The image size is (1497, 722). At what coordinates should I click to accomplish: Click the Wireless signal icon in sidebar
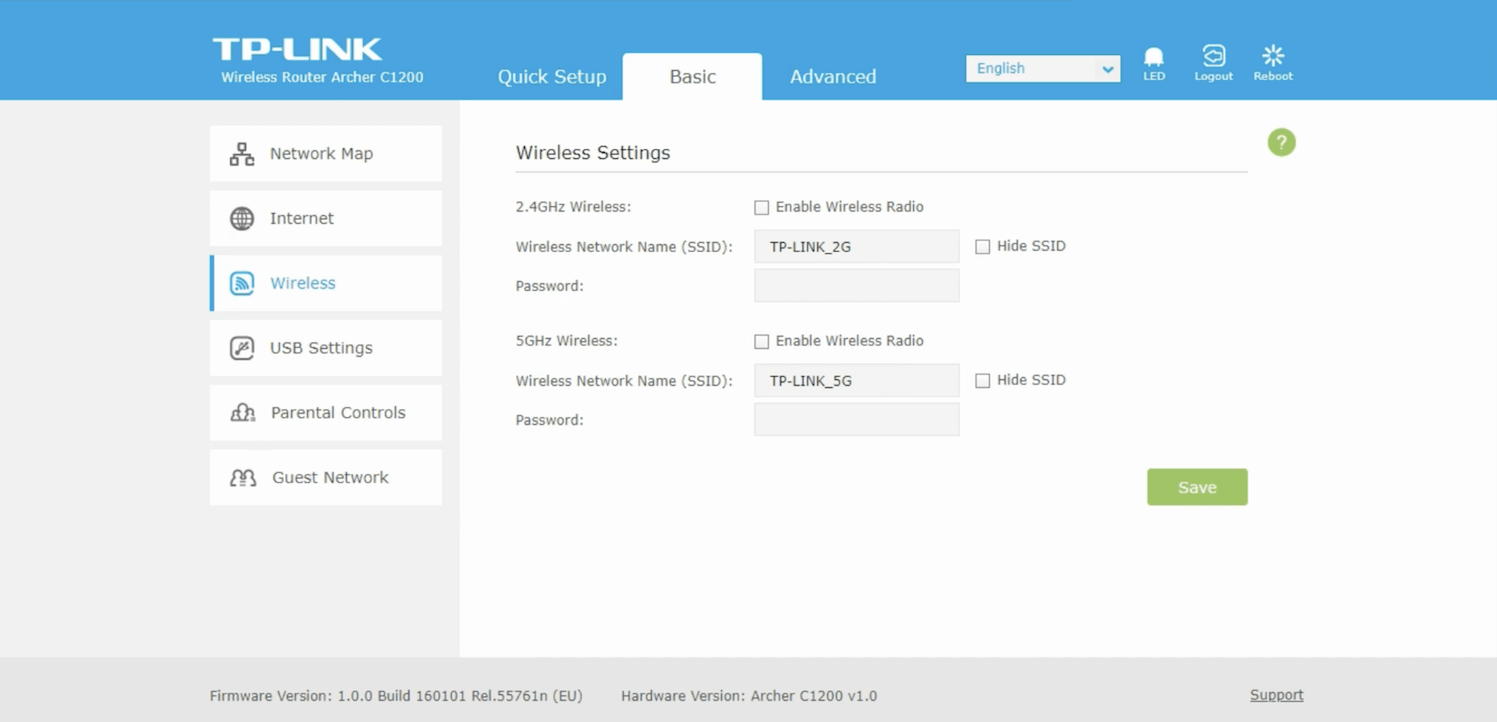pos(242,283)
